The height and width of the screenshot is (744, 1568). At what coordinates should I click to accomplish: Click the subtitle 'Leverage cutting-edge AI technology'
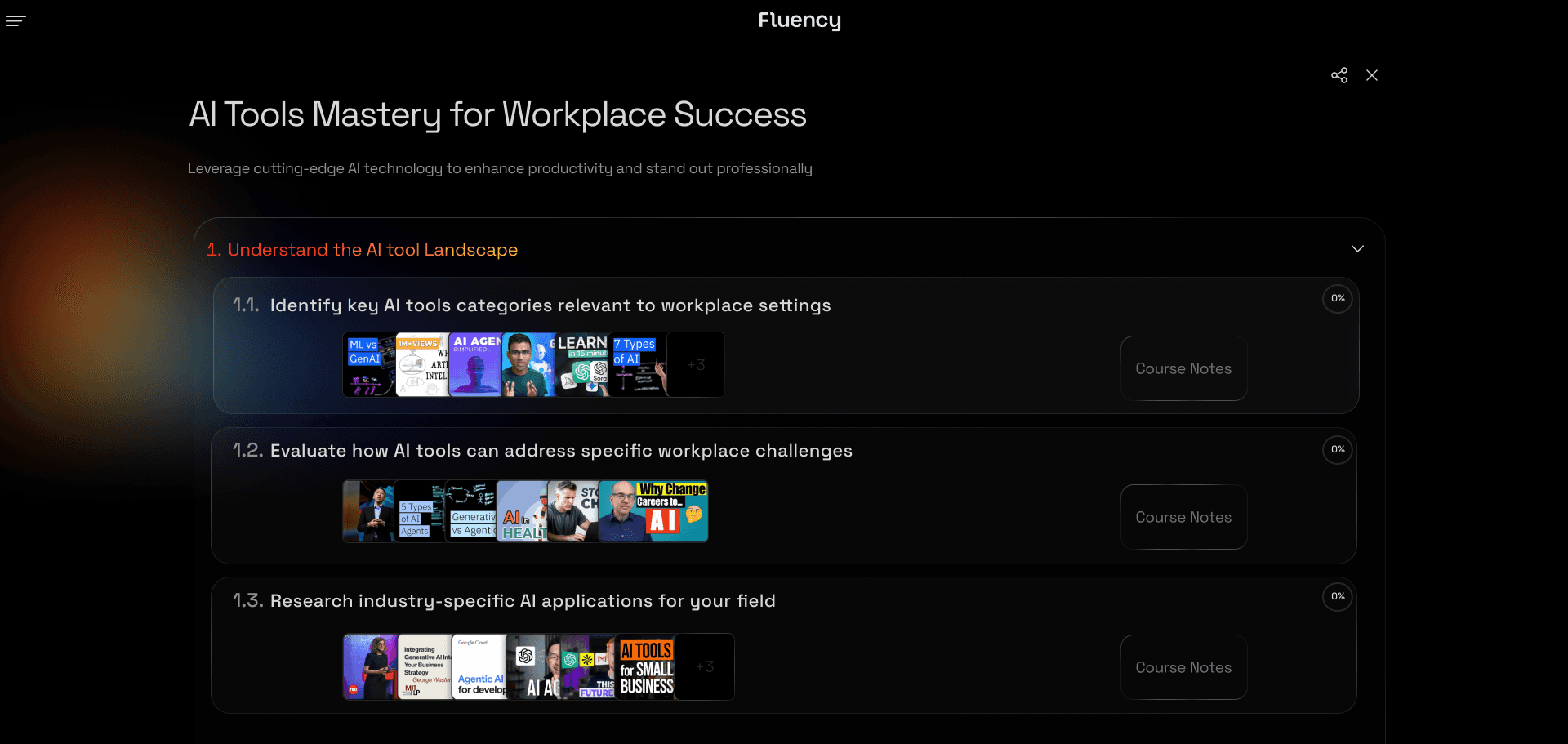(x=500, y=168)
